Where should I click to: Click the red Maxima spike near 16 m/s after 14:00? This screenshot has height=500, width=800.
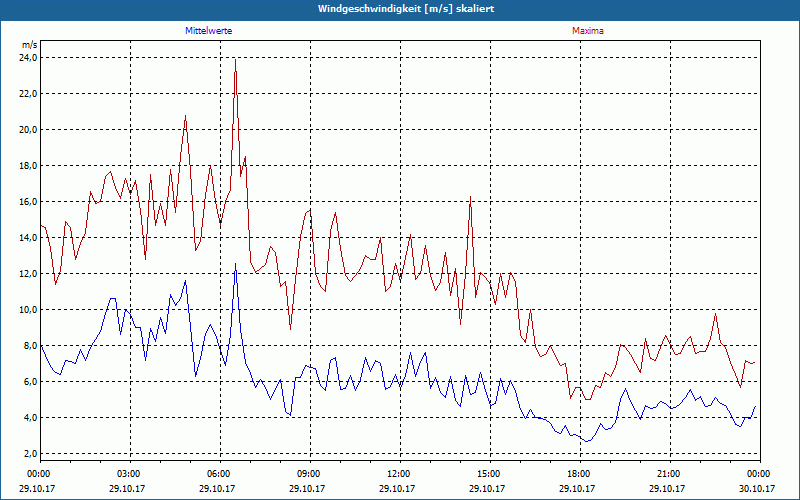click(x=470, y=197)
